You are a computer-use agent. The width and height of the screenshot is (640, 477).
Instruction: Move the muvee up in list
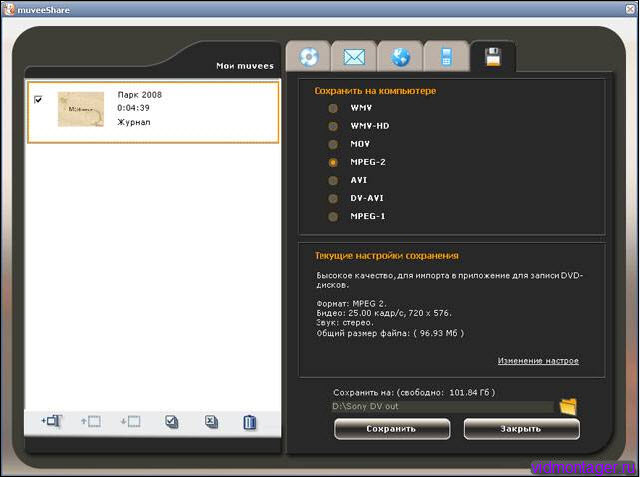point(90,422)
